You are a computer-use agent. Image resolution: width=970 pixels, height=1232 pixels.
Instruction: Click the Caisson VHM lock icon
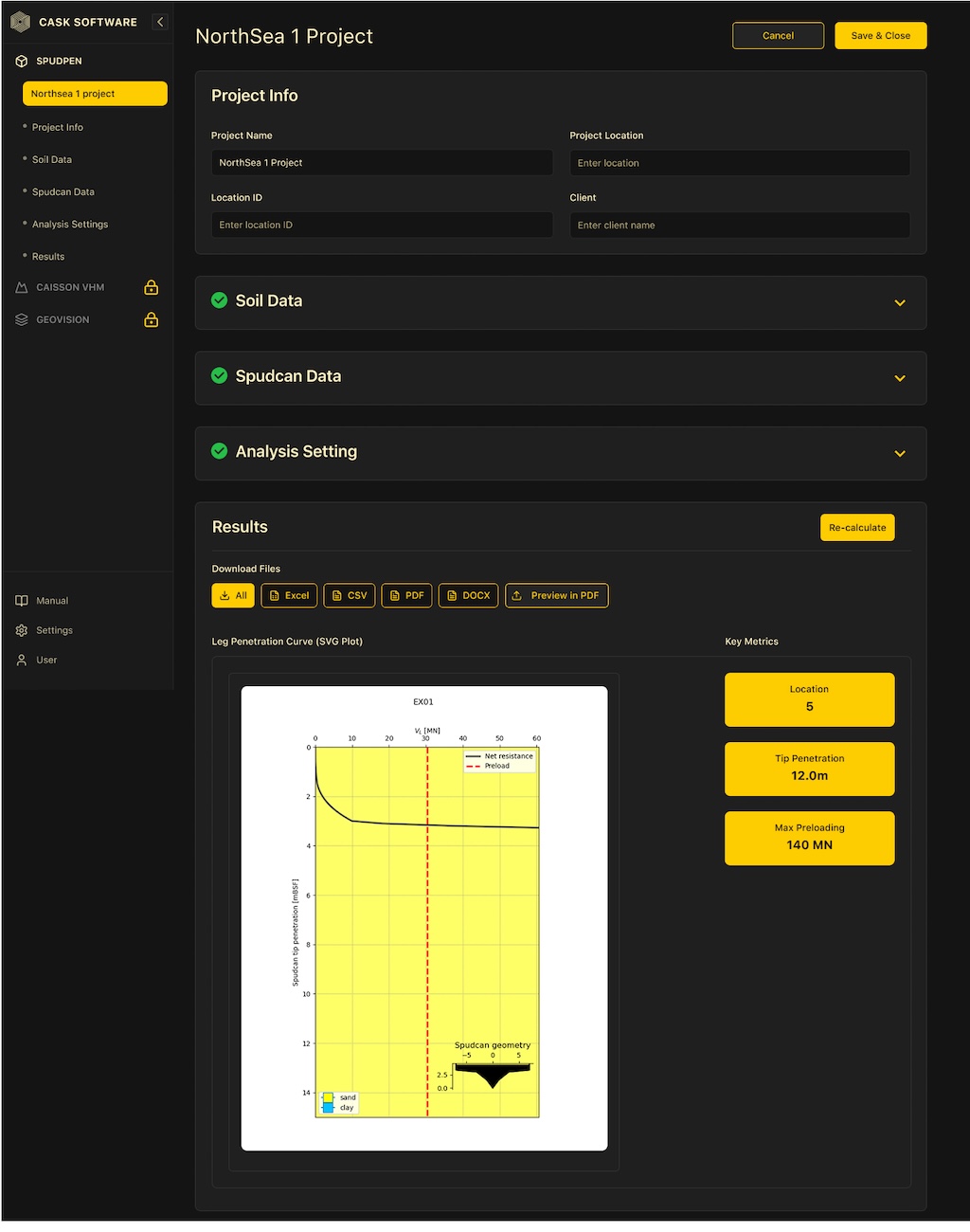coord(151,287)
